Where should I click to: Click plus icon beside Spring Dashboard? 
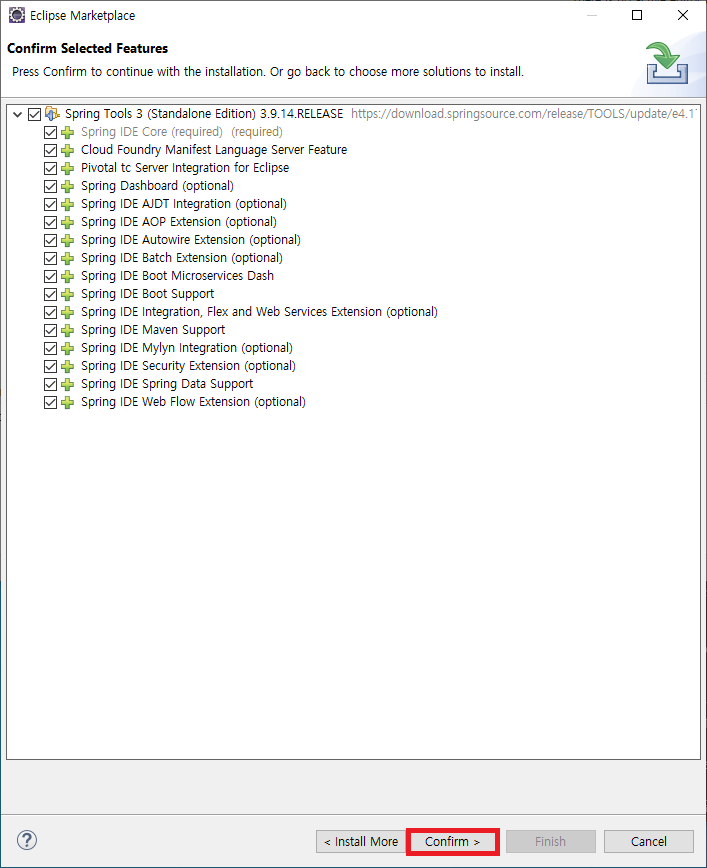click(68, 187)
